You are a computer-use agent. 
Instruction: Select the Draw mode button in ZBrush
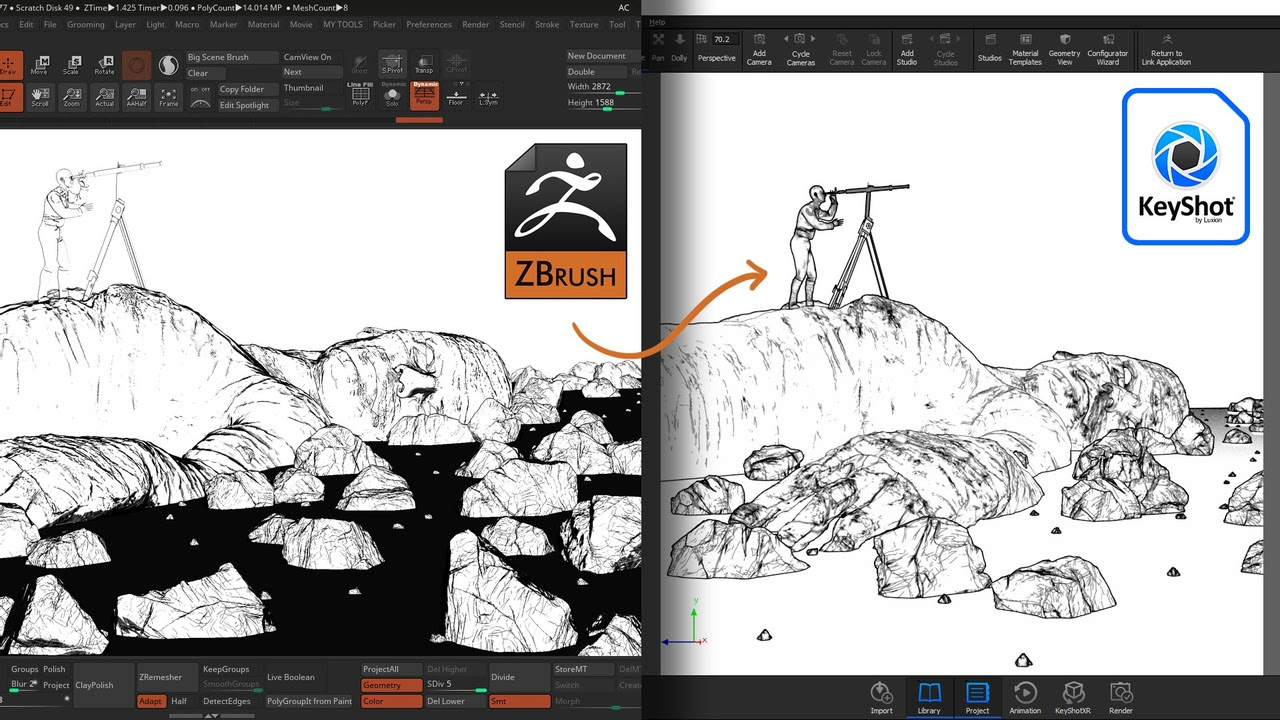(x=9, y=65)
